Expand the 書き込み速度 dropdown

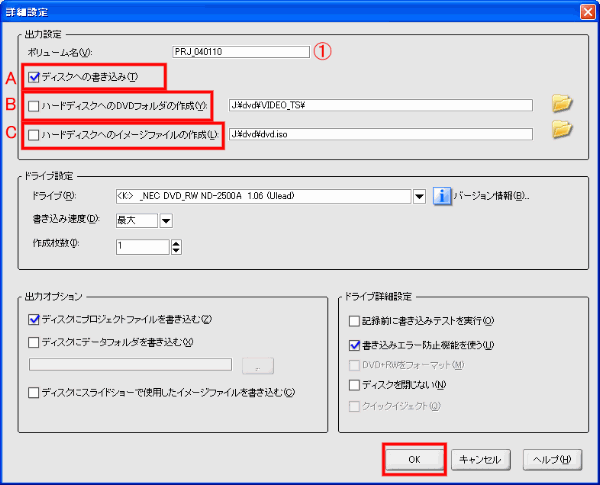pyautogui.click(x=166, y=220)
